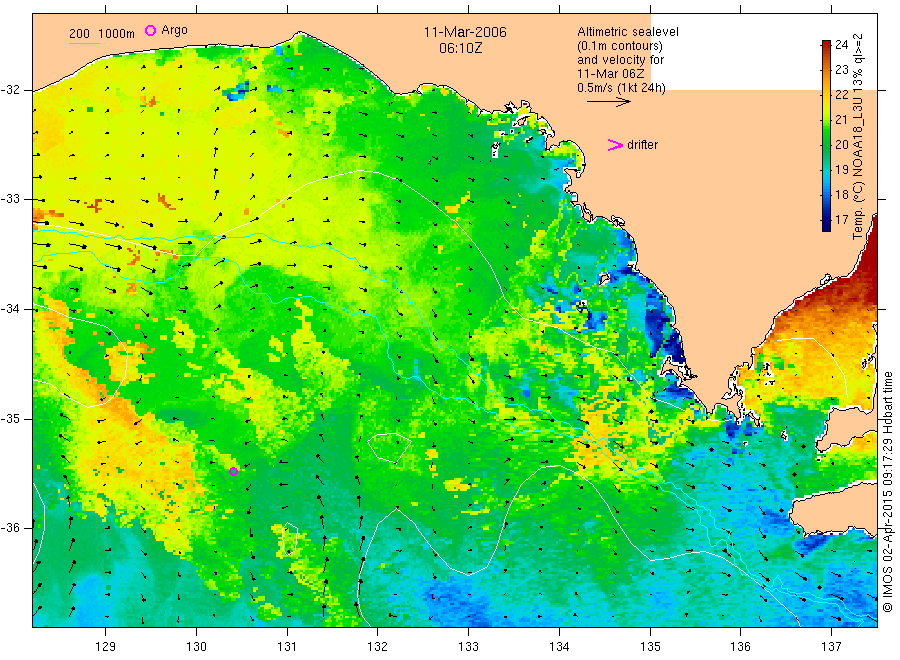Click the cyan 200 1000m contour legend line
Viewport: 900px width, 660px height.
click(x=84, y=43)
